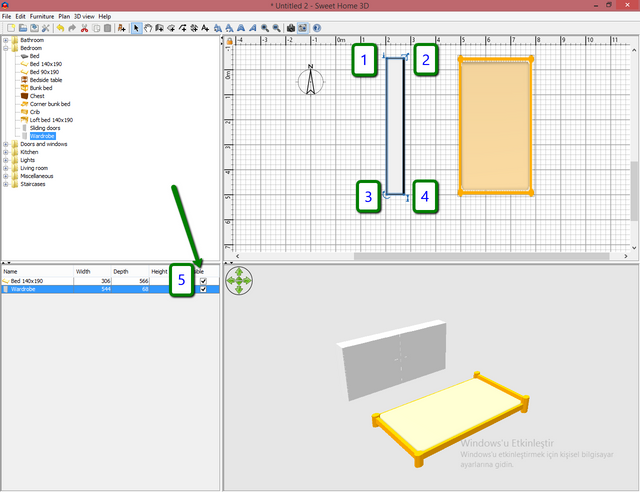Expand the Staircases folder
This screenshot has height=492, width=640.
(6, 184)
